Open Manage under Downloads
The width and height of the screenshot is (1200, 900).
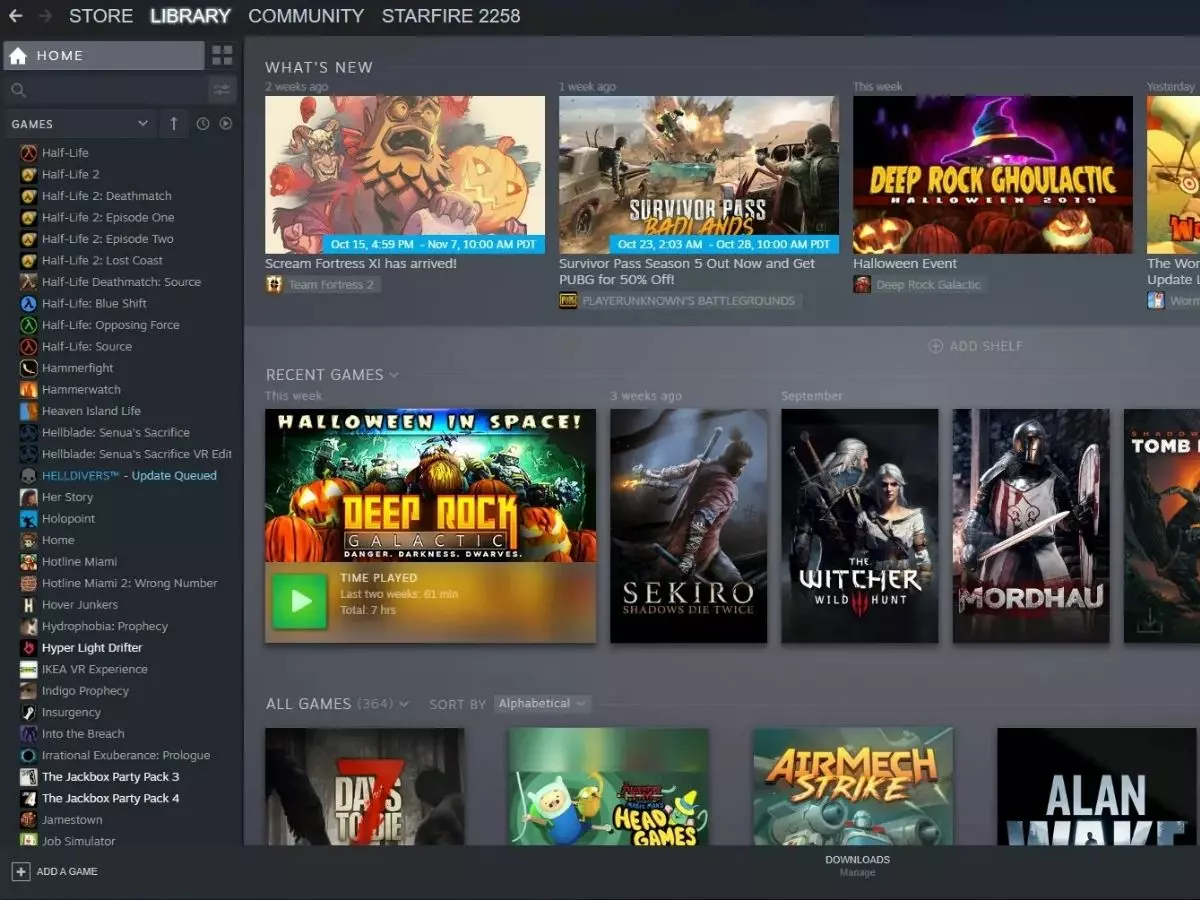tap(858, 871)
